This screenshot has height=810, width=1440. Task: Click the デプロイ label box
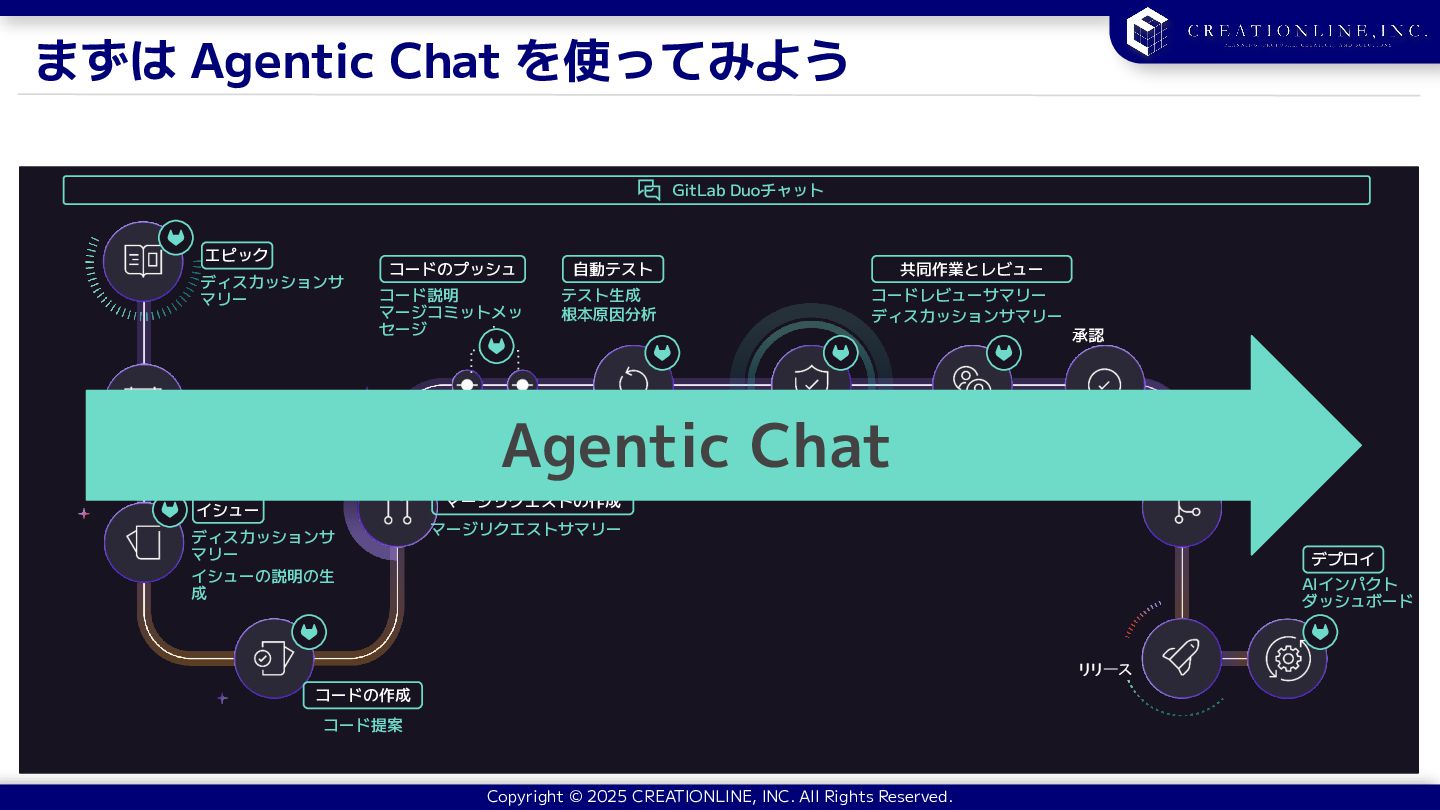click(x=1343, y=559)
